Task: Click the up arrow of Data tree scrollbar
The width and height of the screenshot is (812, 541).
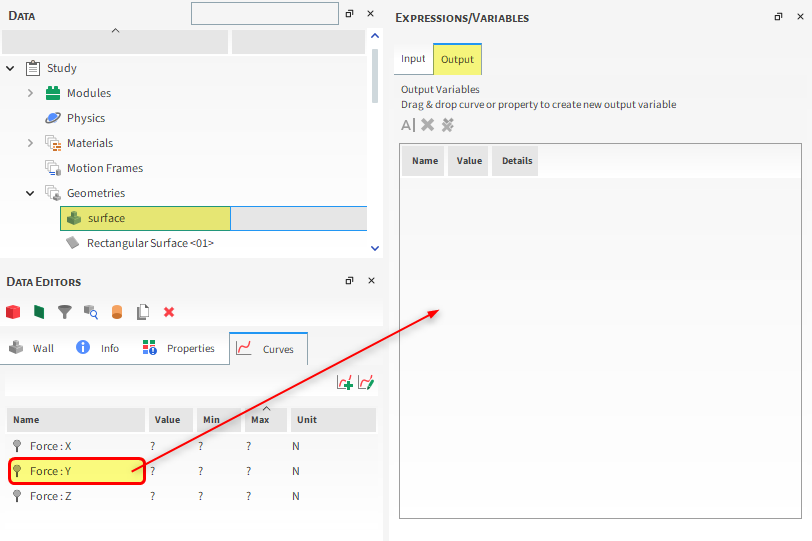Action: [x=375, y=36]
